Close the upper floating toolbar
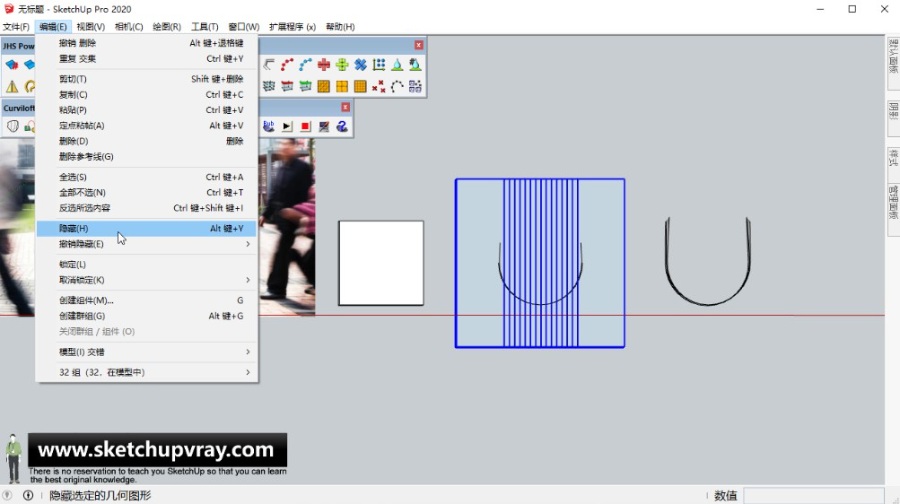900x504 pixels. pyautogui.click(x=419, y=45)
